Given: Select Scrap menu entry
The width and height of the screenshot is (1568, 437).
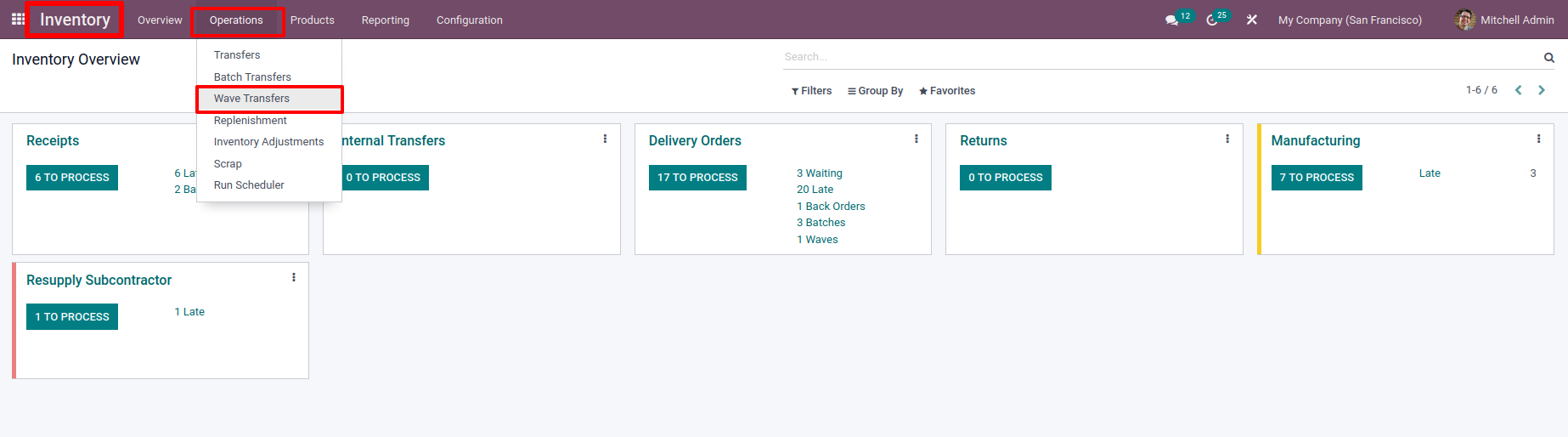Looking at the screenshot, I should click(268, 163).
